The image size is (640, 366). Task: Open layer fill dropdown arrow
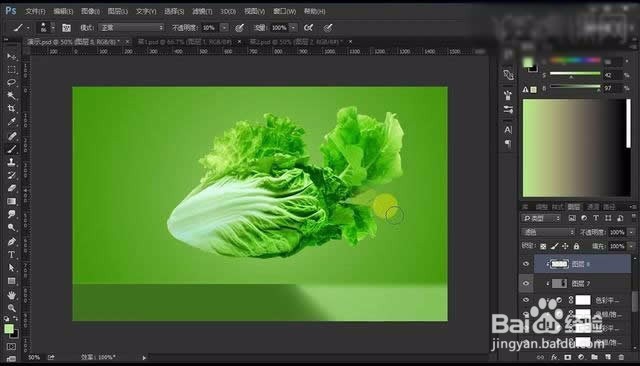[x=631, y=246]
